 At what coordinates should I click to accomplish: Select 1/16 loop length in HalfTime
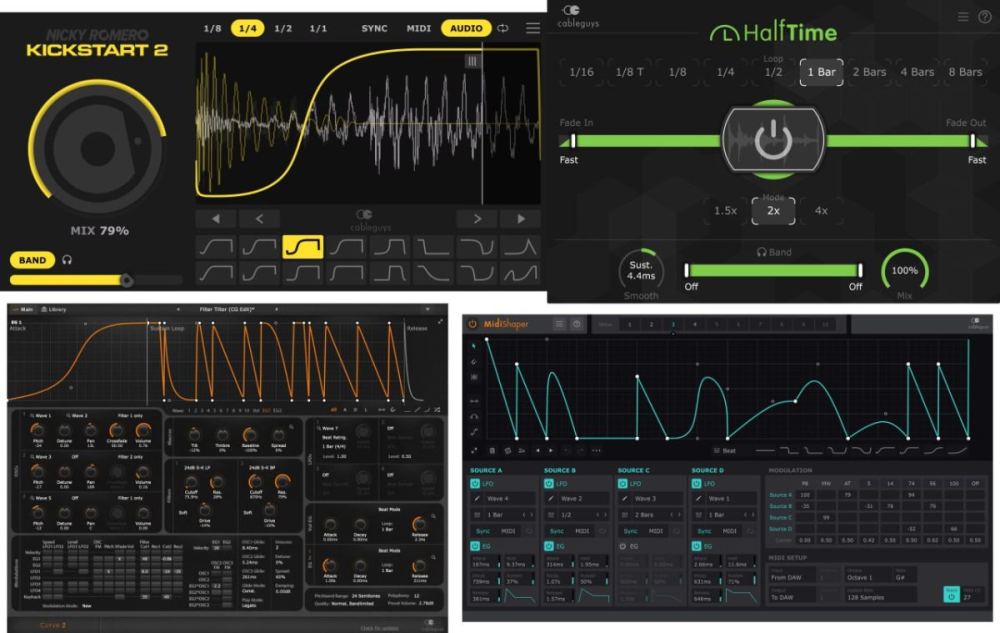(581, 72)
